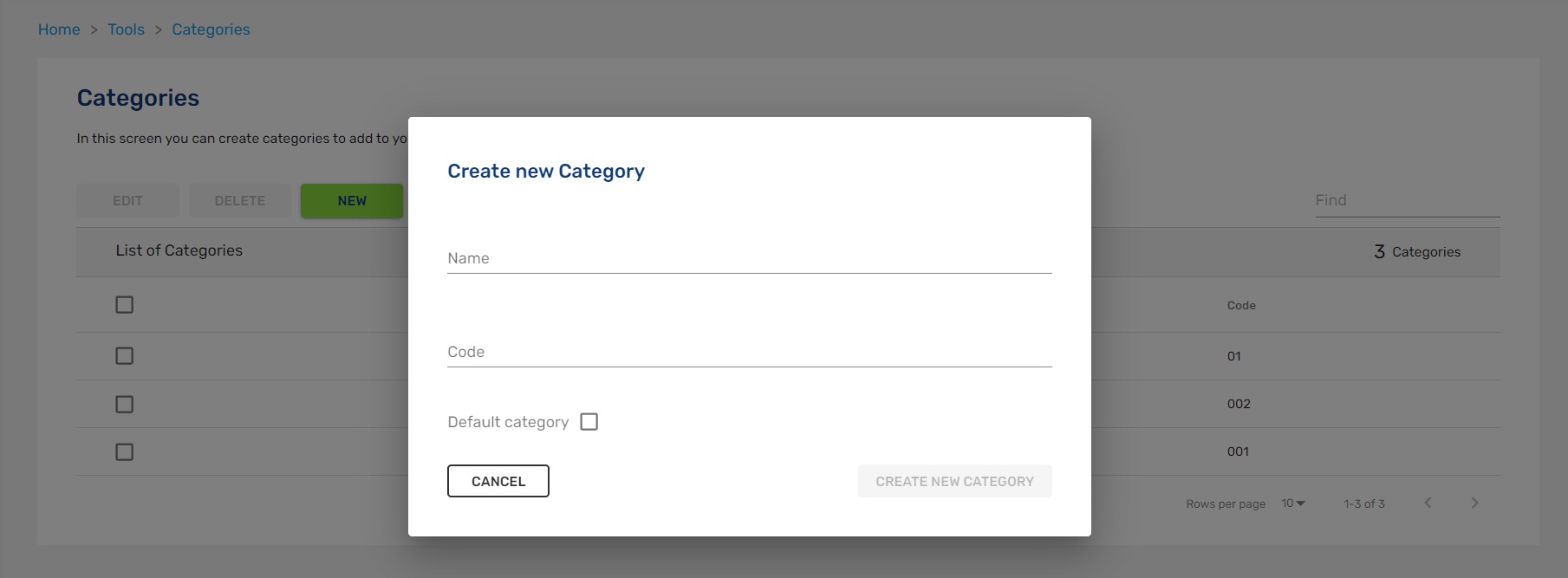The height and width of the screenshot is (578, 1568).
Task: Tick the Default category checkbox
Action: (589, 422)
